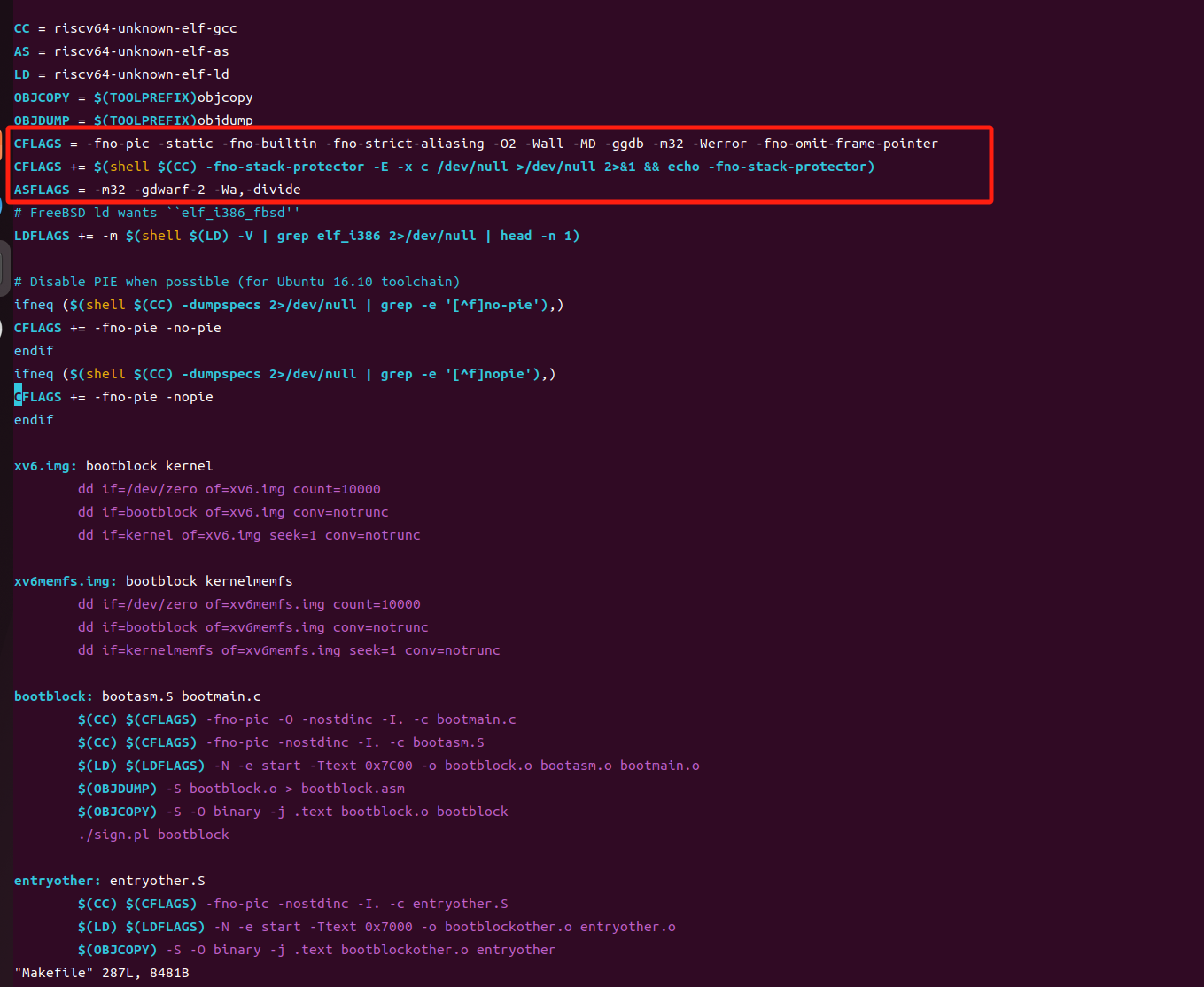Click the -nopie flag on the cursor line

190,397
